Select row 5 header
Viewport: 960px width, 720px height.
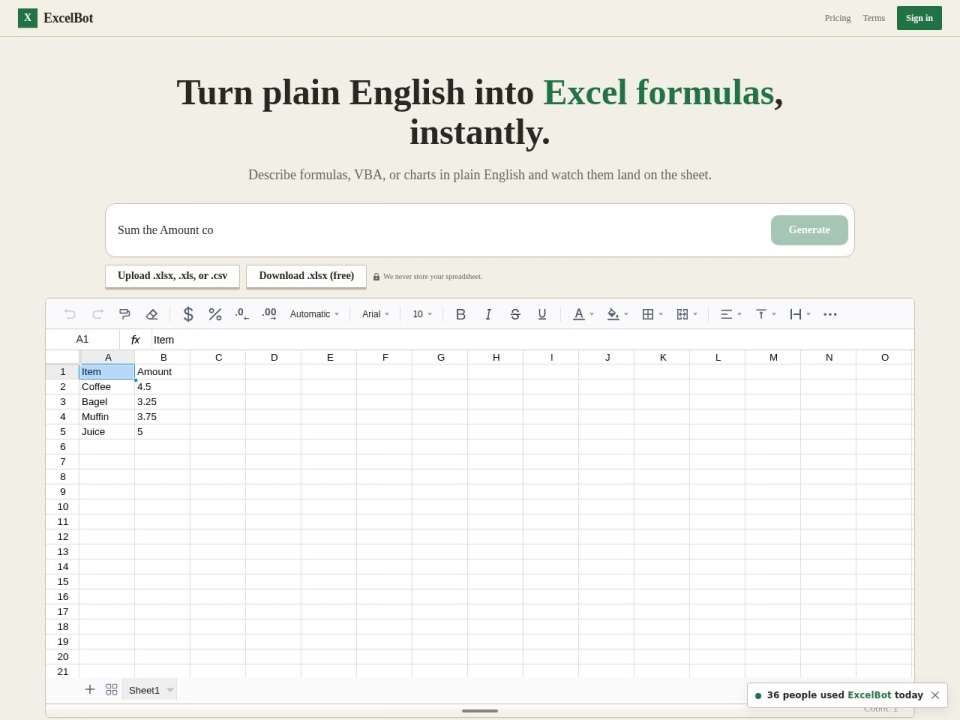tap(62, 432)
